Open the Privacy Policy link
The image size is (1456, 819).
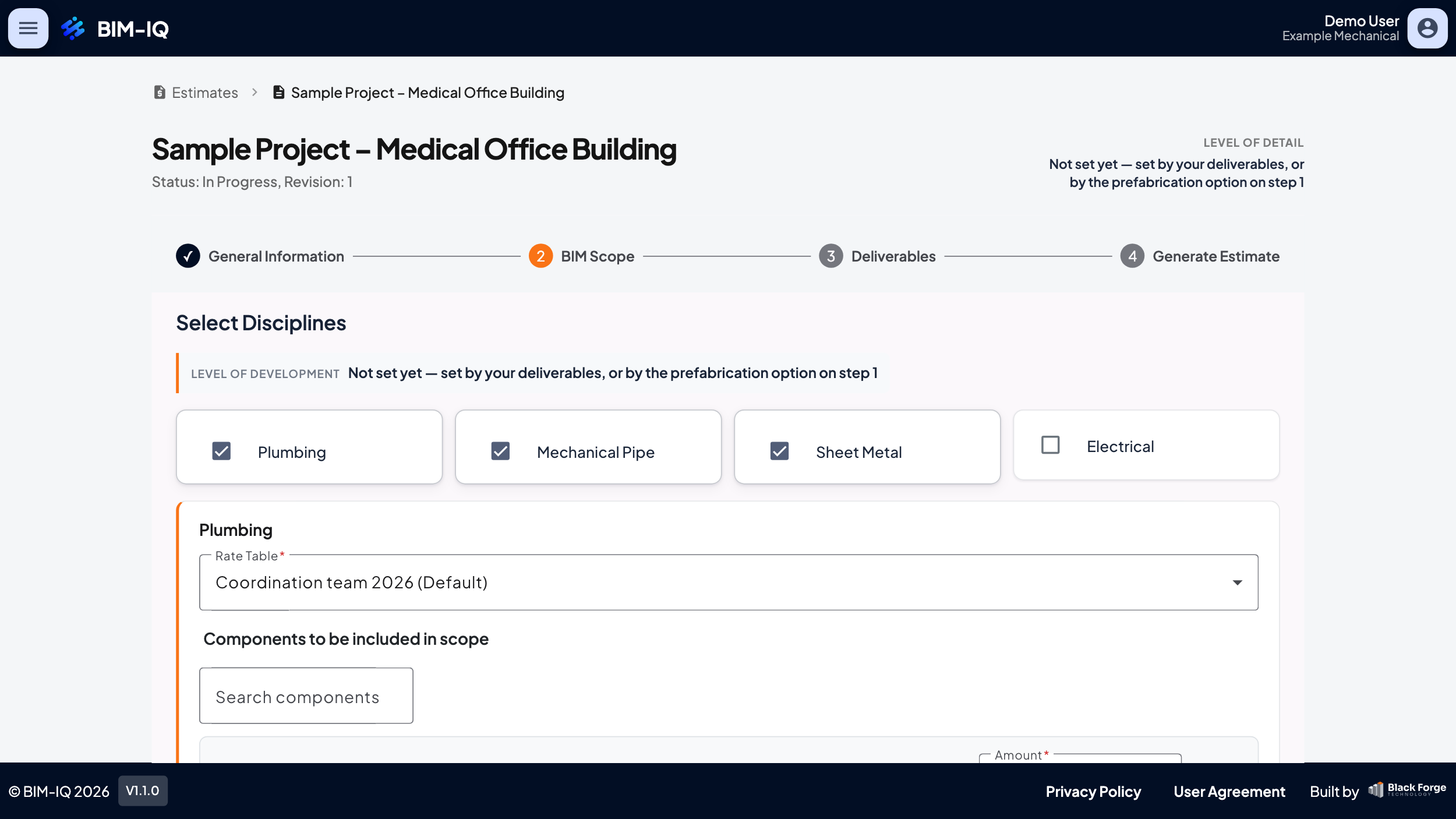pos(1093,792)
